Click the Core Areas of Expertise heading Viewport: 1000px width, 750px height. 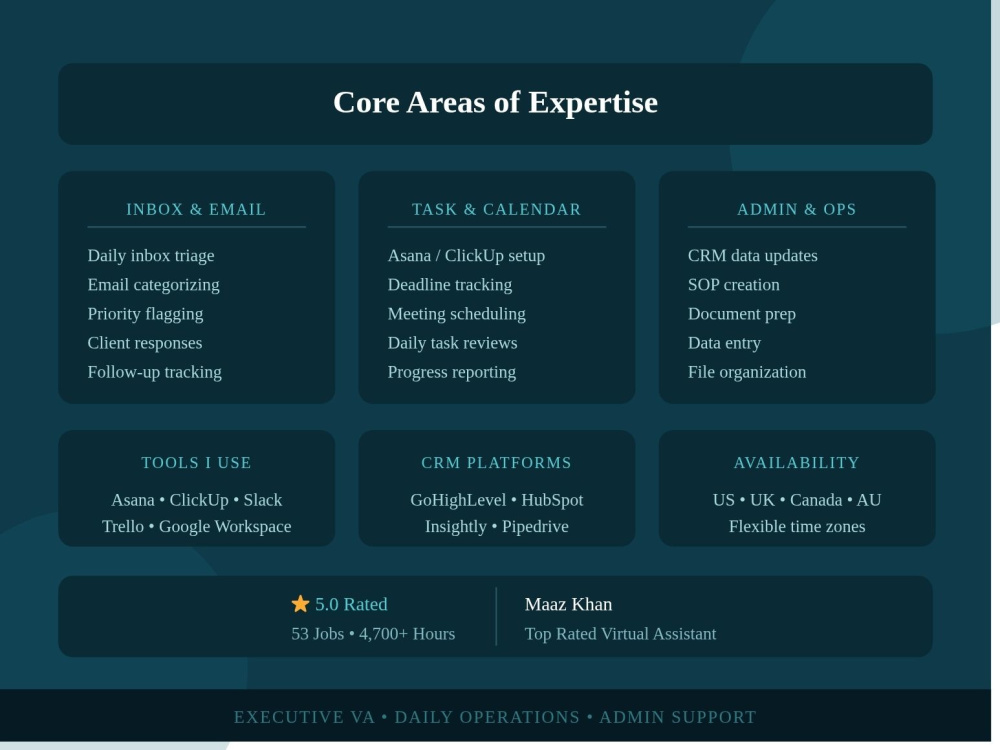(496, 103)
